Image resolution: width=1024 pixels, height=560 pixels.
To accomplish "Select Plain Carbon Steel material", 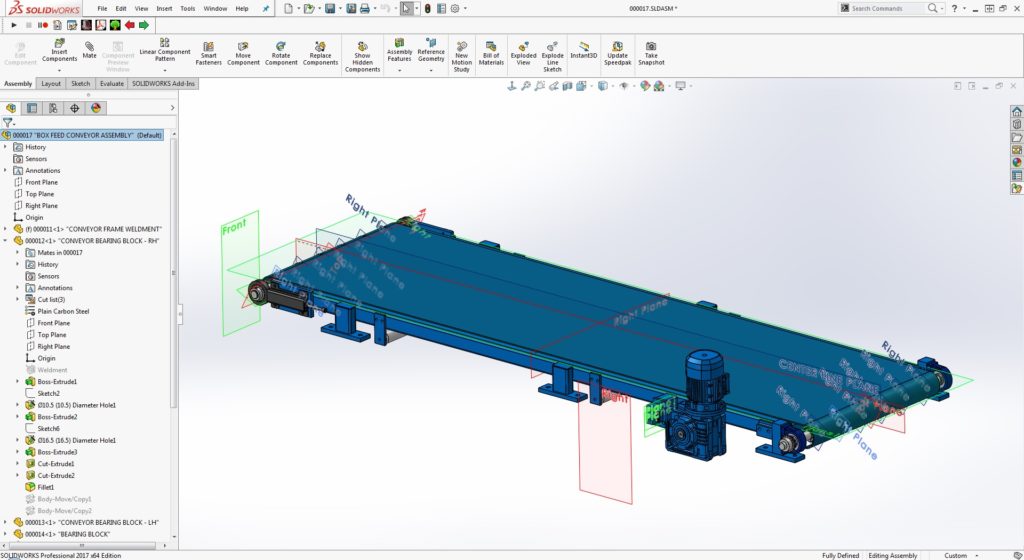I will (63, 311).
